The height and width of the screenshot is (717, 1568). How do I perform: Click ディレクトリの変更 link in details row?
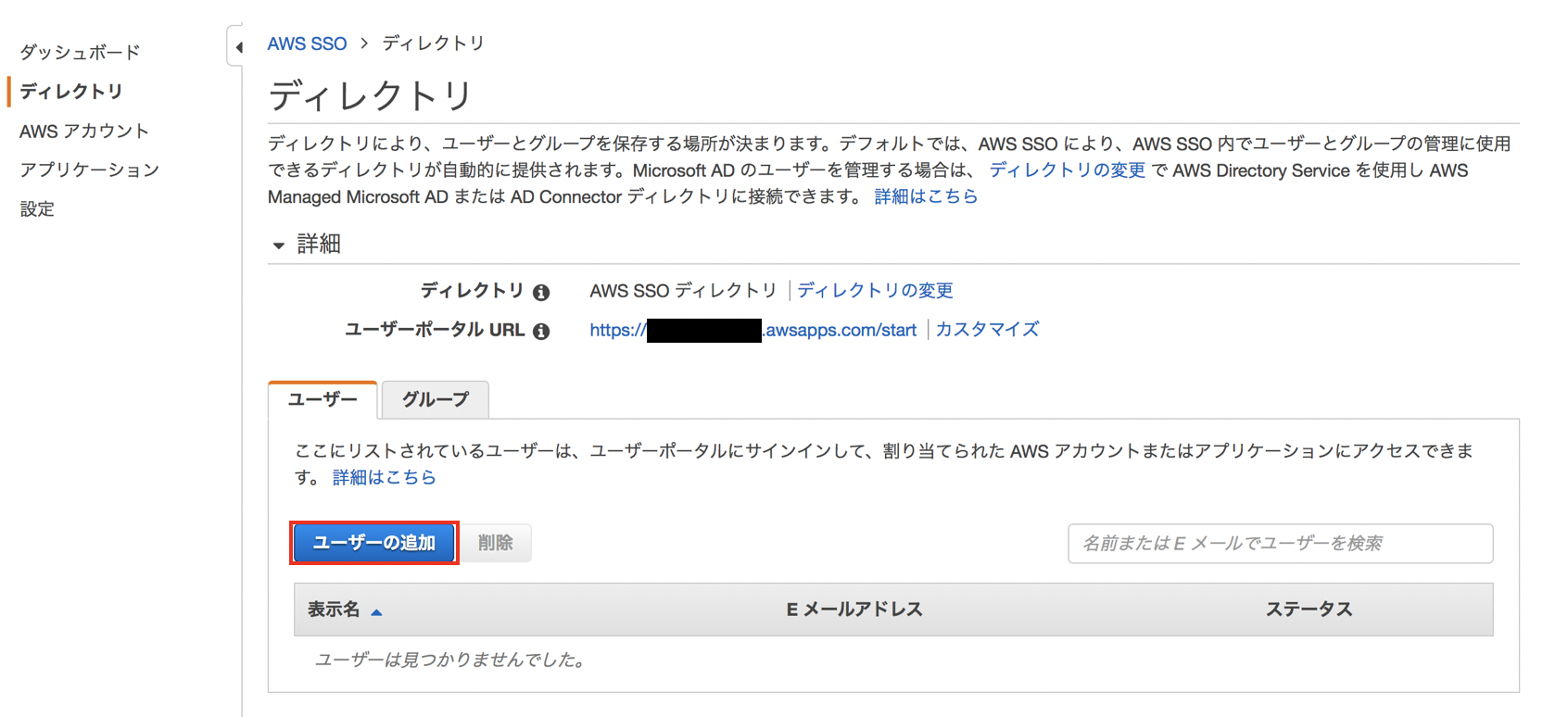click(x=875, y=291)
